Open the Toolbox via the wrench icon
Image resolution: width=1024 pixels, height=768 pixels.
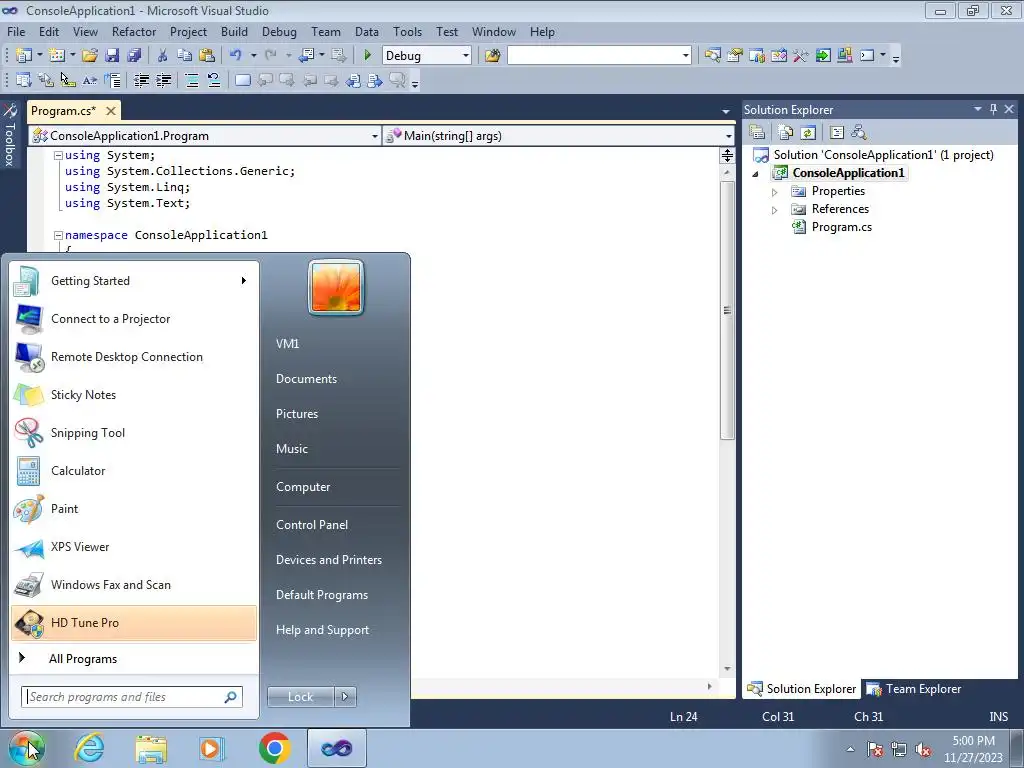(801, 56)
